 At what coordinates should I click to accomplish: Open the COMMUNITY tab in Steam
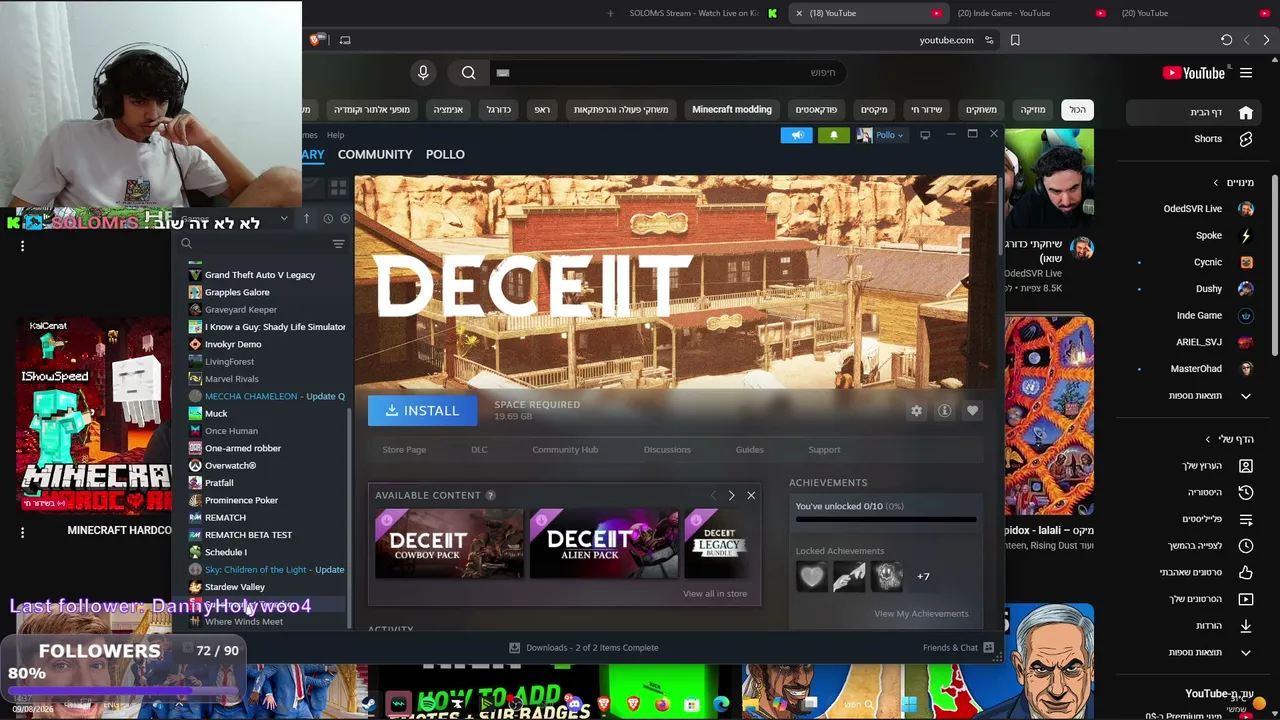pos(375,154)
